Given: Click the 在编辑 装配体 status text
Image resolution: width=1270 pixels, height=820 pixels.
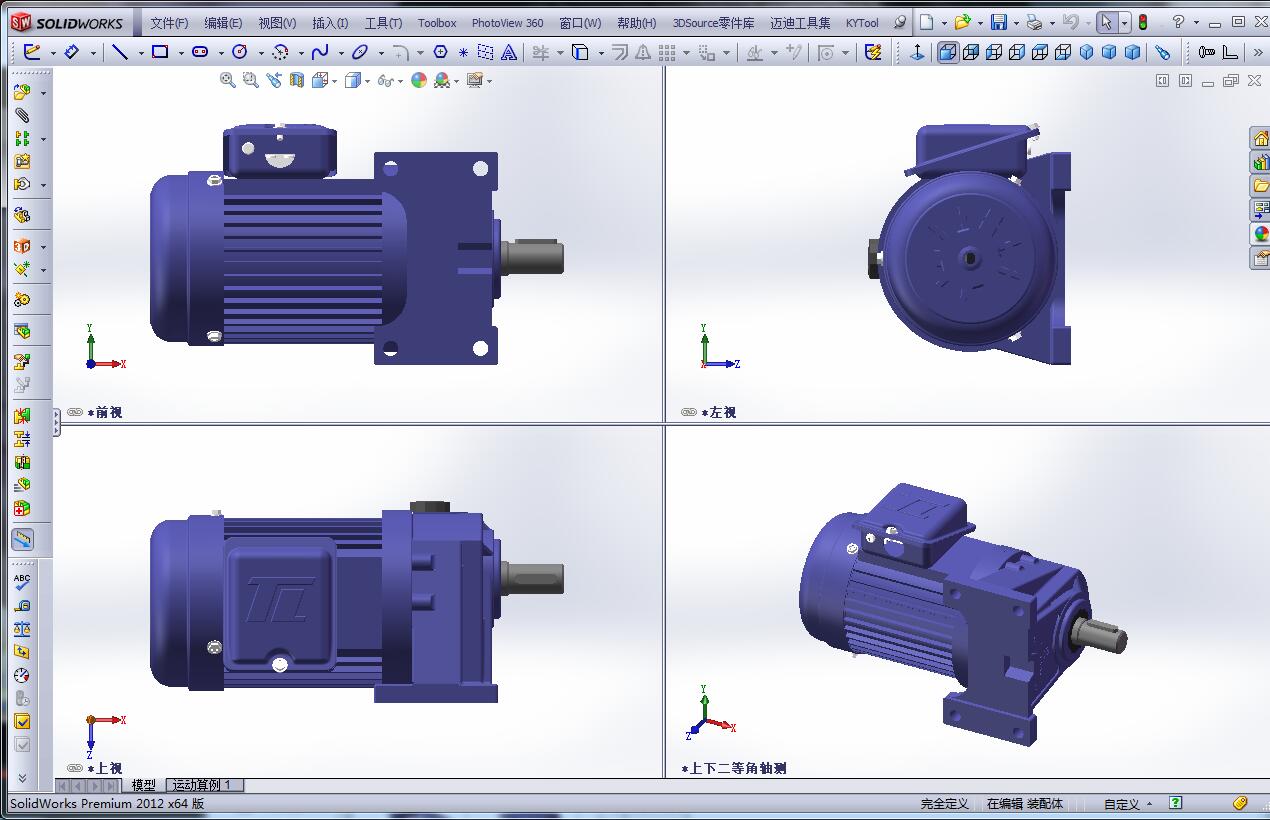Looking at the screenshot, I should 1025,804.
